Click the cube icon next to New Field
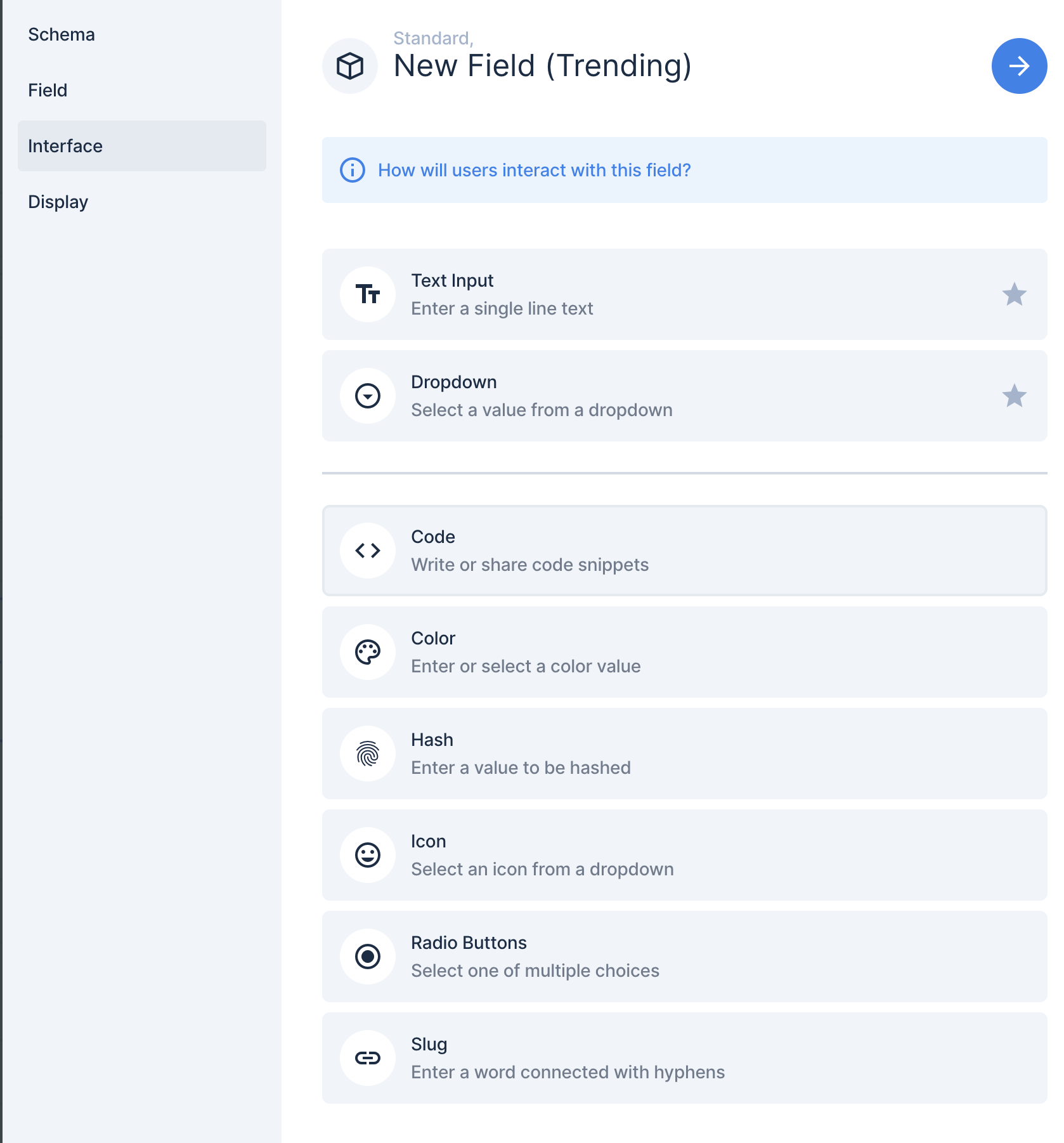This screenshot has width=1064, height=1143. coord(350,64)
